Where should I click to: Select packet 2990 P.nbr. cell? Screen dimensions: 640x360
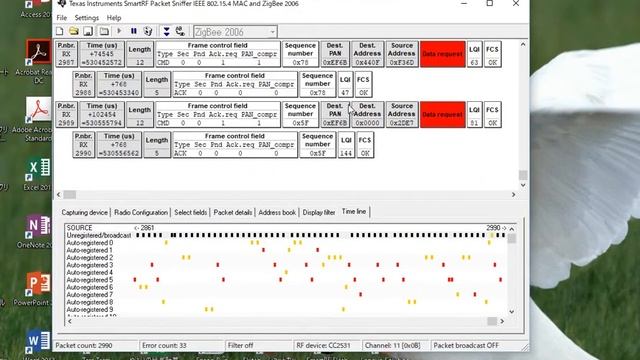83,144
